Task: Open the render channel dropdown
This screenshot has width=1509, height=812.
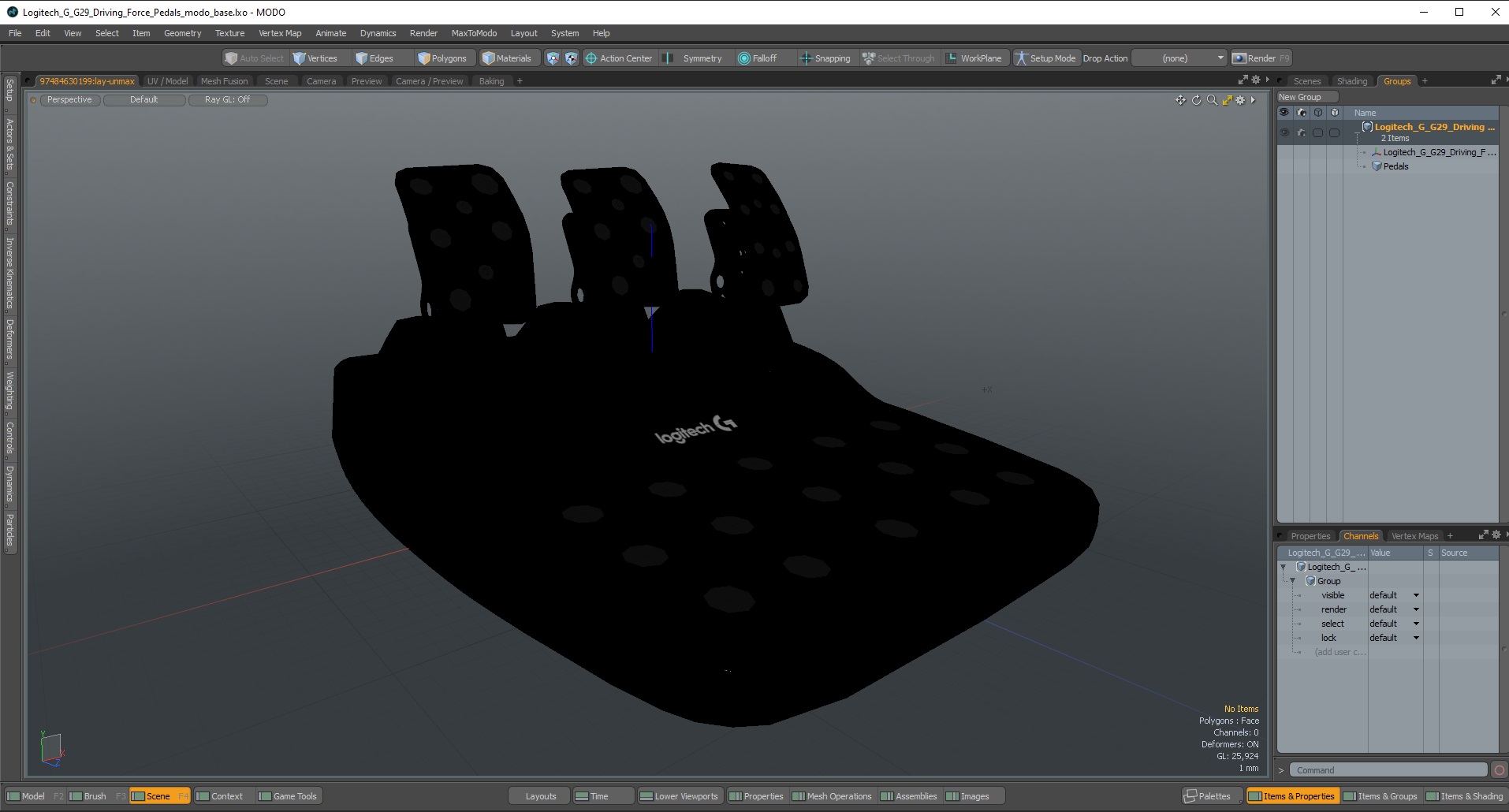Action: [1395, 609]
